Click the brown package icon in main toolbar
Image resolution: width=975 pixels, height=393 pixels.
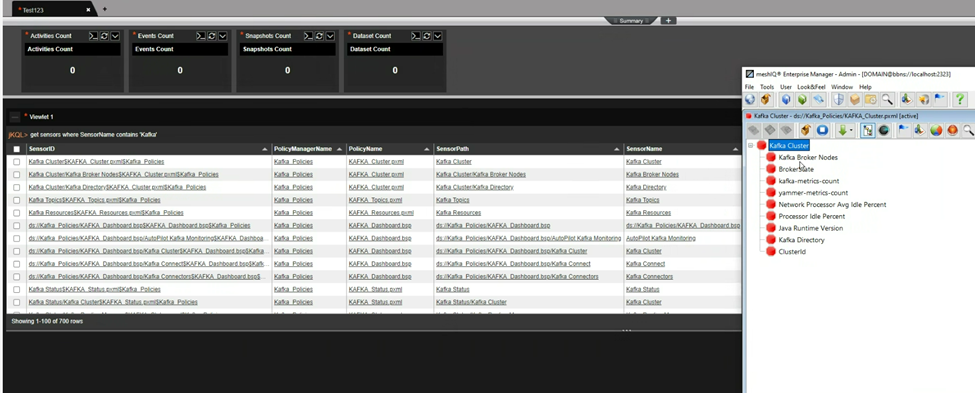pos(855,99)
